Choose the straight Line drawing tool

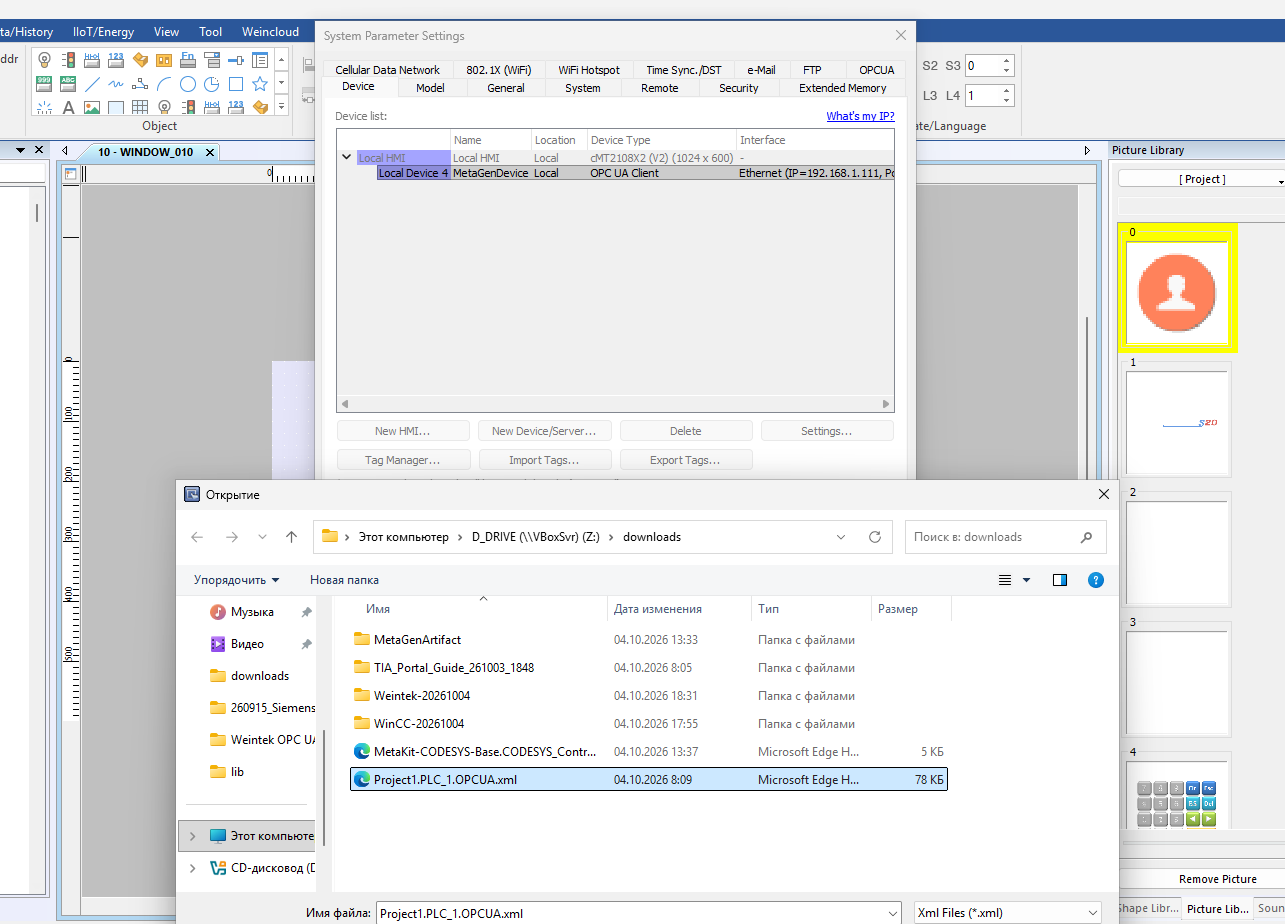[92, 84]
